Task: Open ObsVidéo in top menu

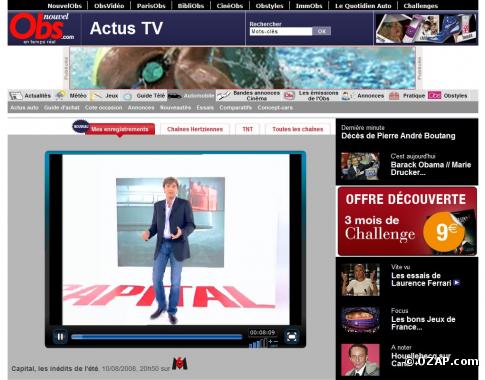Action: [x=109, y=6]
